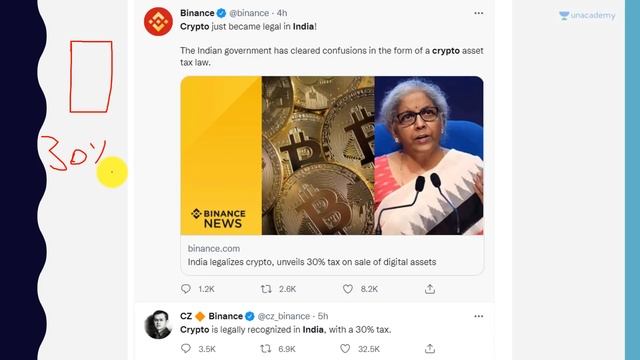Share the Binance tweet via share icon

[430, 289]
